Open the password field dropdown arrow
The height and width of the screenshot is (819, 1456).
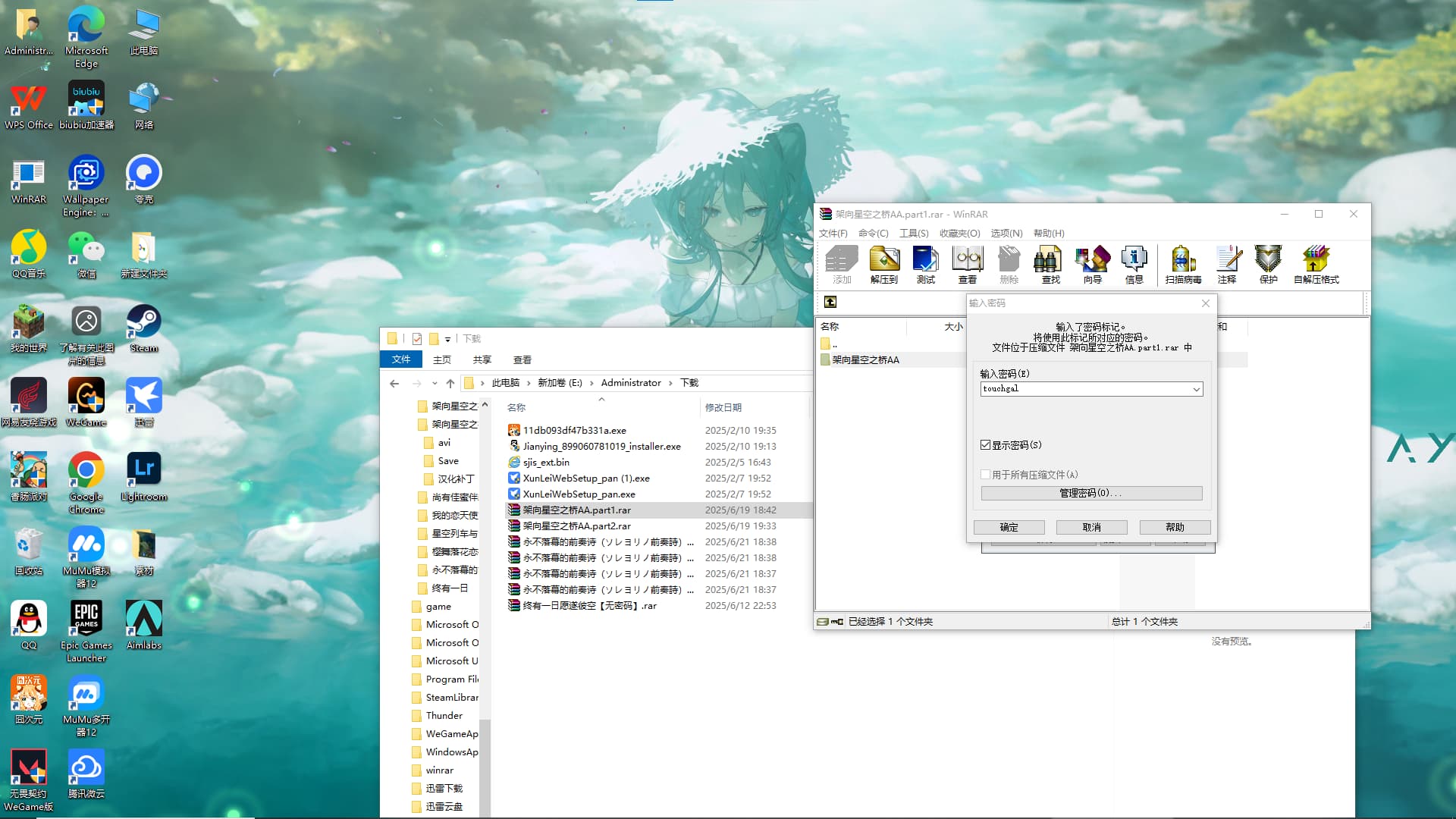pyautogui.click(x=1196, y=389)
